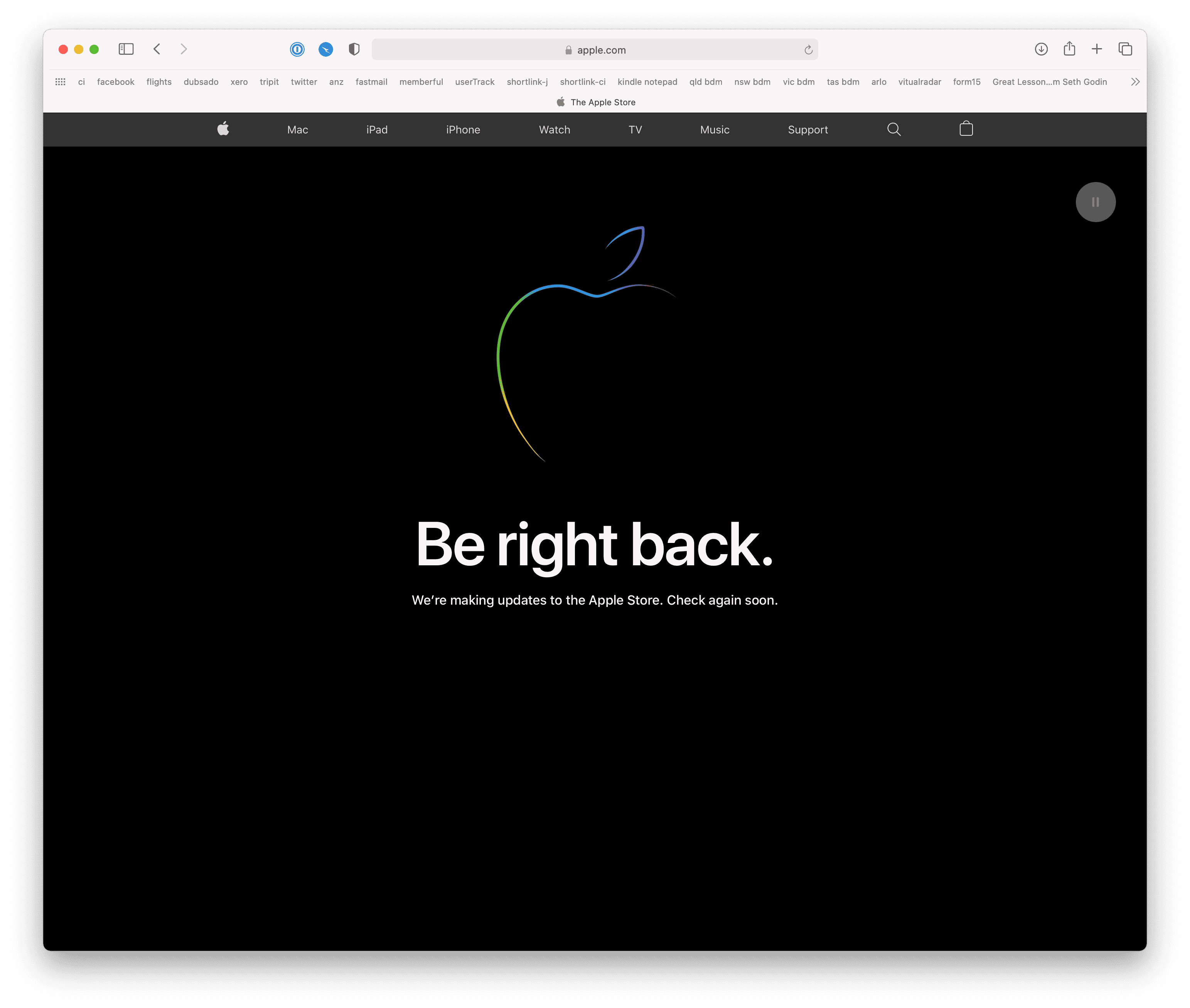The height and width of the screenshot is (1008, 1190).
Task: Click the Apple logo in navigation bar
Action: click(223, 129)
